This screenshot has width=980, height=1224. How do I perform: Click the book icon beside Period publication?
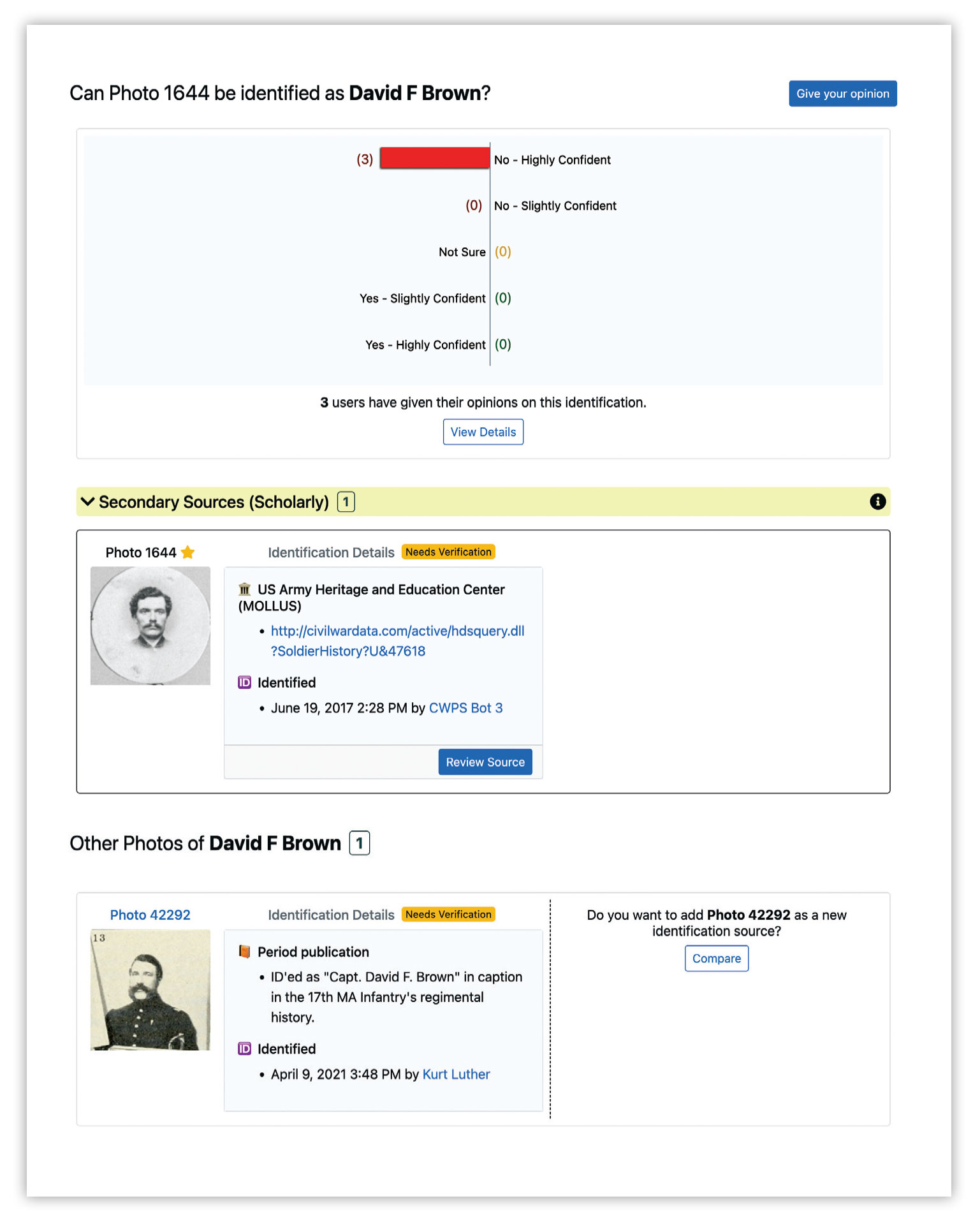click(244, 952)
